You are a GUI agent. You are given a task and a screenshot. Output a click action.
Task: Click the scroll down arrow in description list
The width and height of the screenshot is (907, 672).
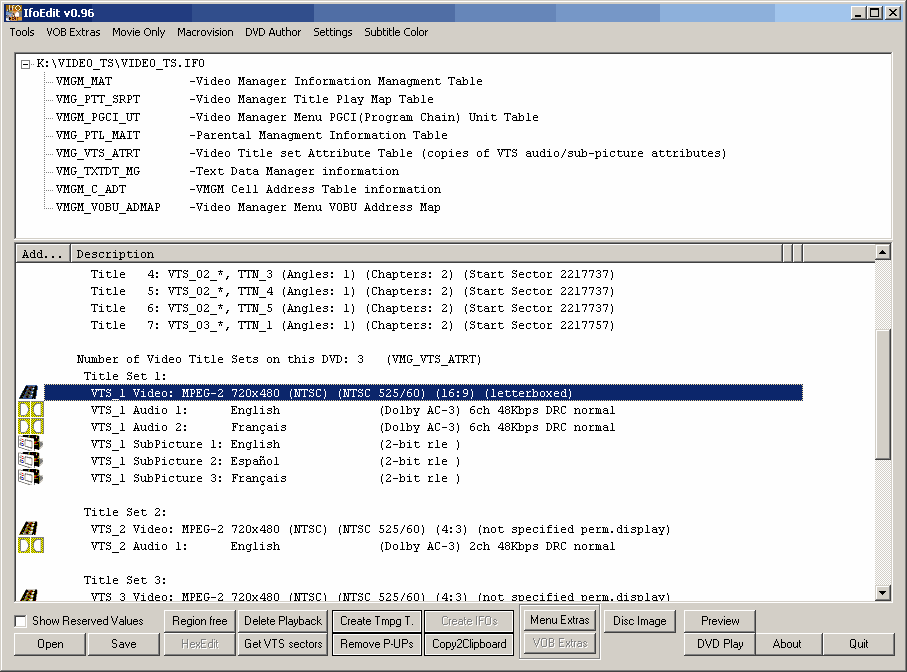(x=882, y=592)
